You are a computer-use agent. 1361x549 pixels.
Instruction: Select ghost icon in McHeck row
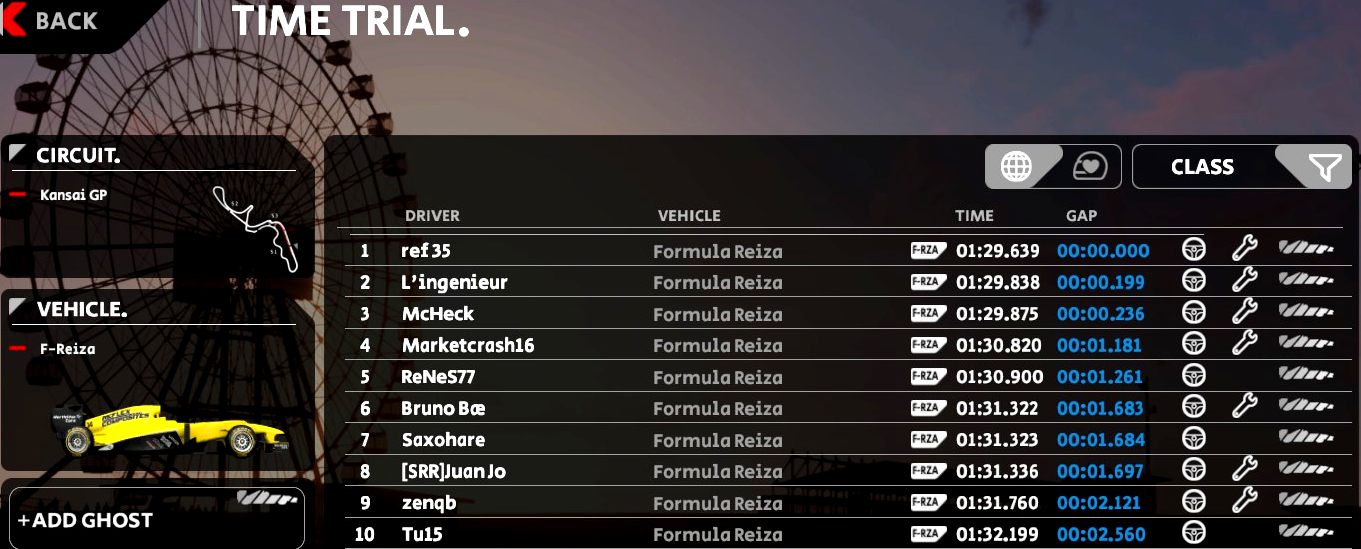[x=1306, y=313]
